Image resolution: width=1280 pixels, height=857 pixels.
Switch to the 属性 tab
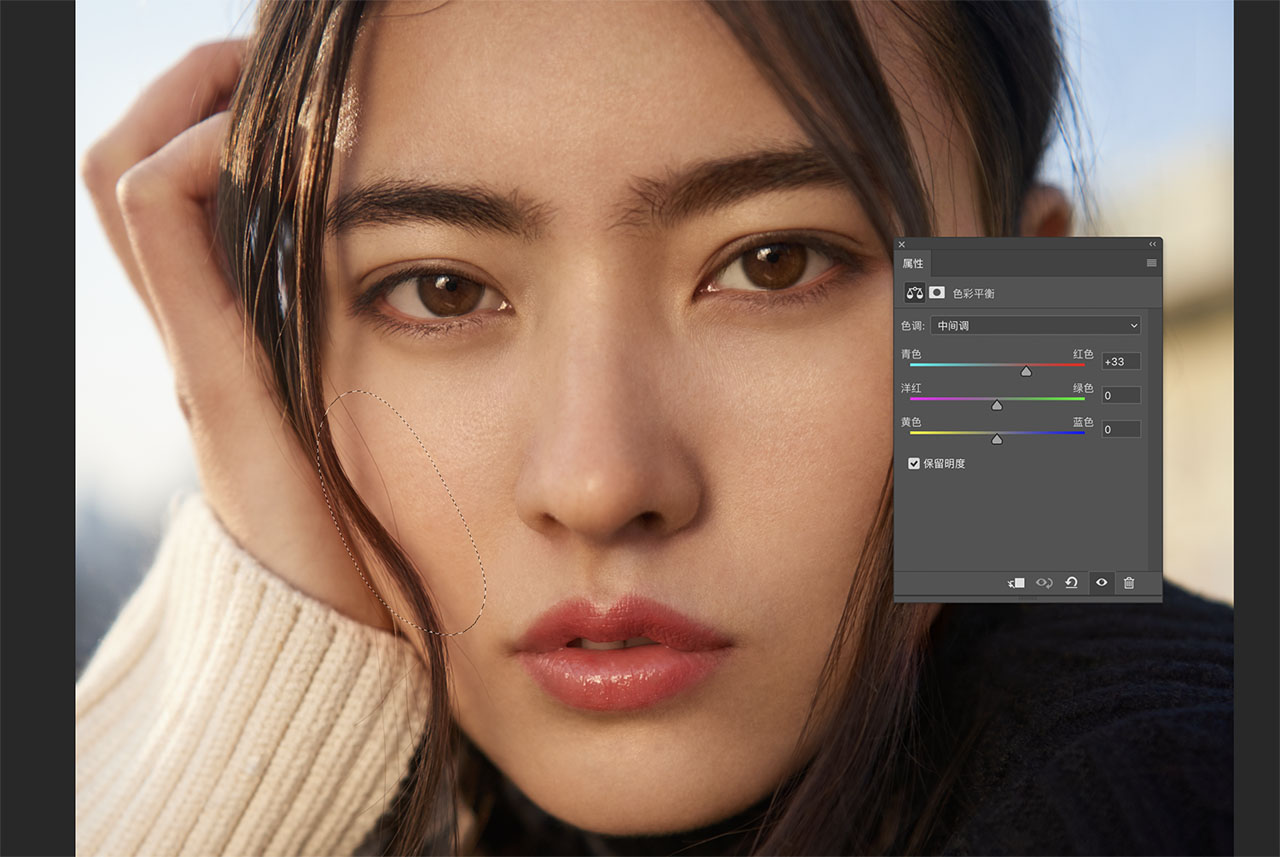(x=913, y=263)
